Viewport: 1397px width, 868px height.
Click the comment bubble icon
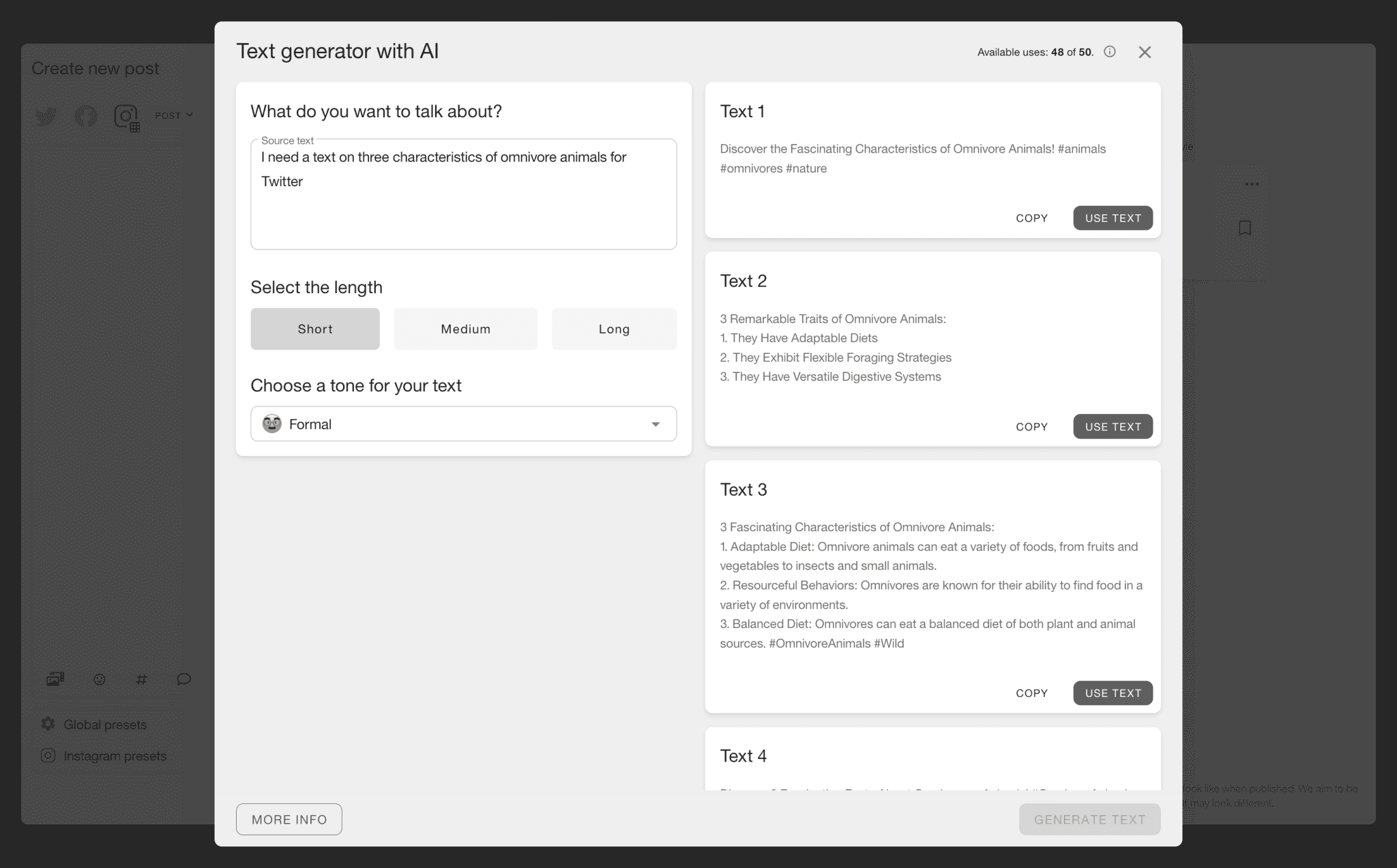click(x=183, y=679)
